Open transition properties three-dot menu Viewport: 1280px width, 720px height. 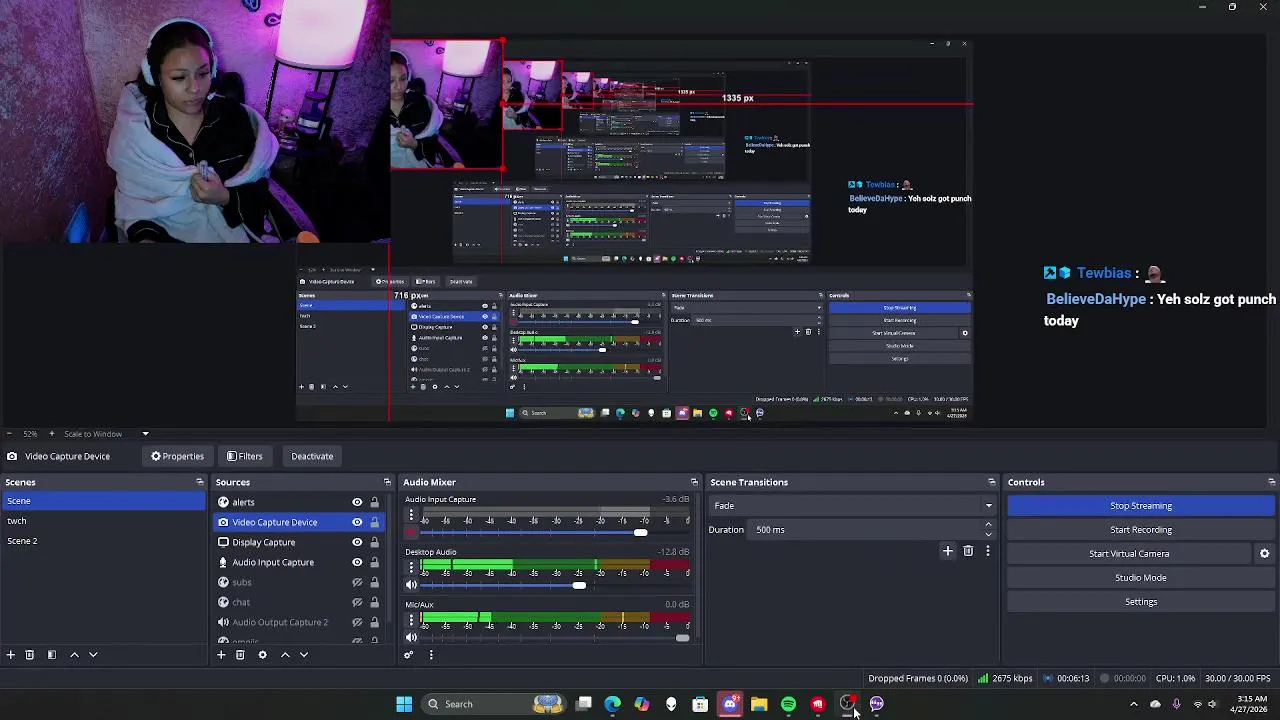[988, 551]
